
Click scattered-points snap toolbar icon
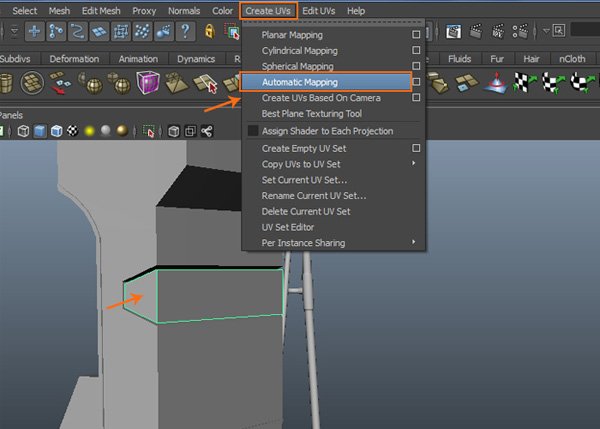[142, 31]
